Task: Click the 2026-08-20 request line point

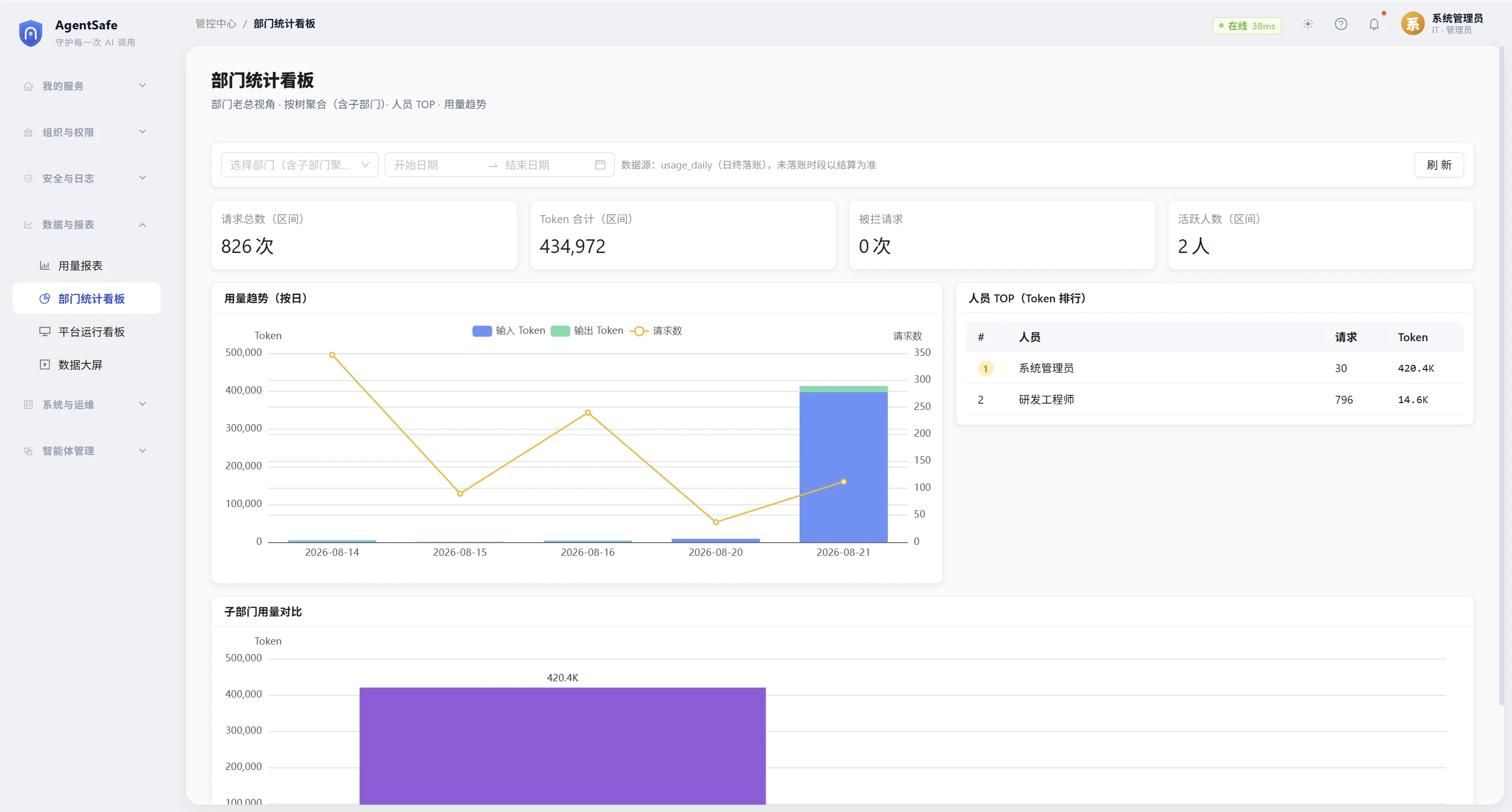Action: [716, 522]
